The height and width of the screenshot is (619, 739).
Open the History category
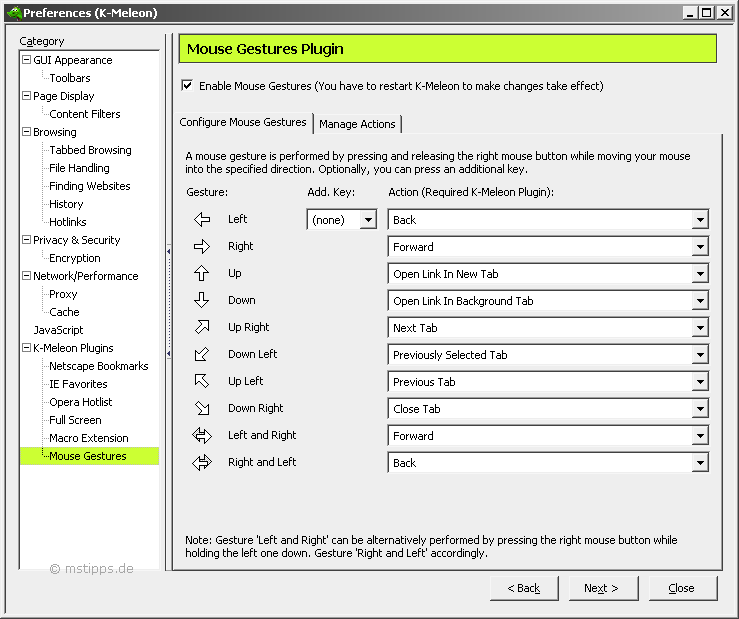[66, 204]
